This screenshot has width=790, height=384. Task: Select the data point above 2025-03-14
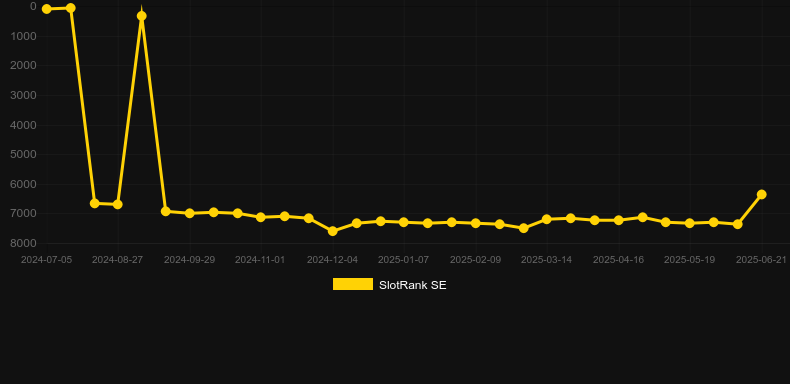pos(547,219)
